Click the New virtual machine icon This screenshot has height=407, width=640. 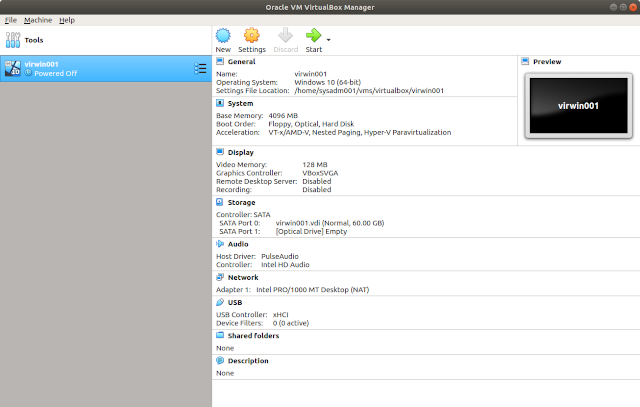pyautogui.click(x=222, y=37)
